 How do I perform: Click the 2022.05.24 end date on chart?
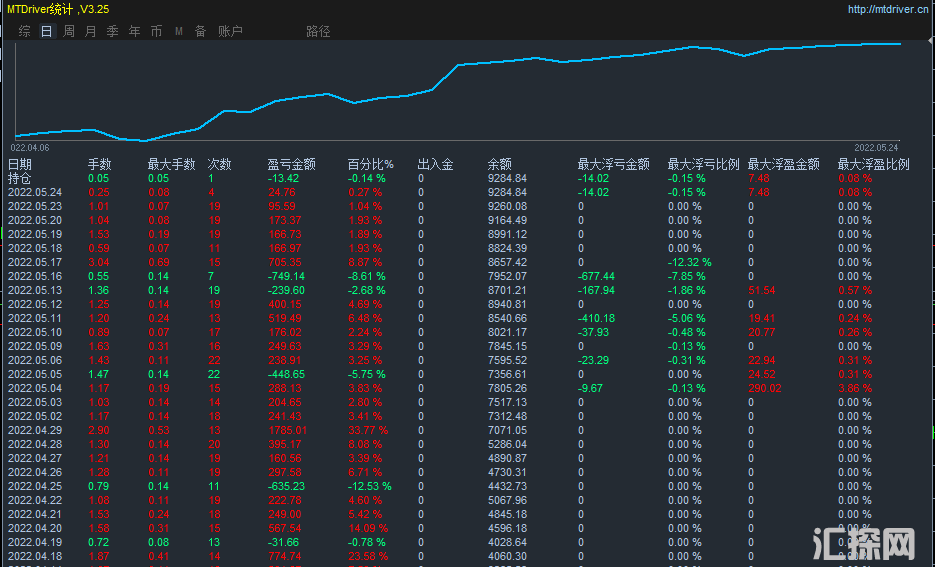click(x=878, y=147)
